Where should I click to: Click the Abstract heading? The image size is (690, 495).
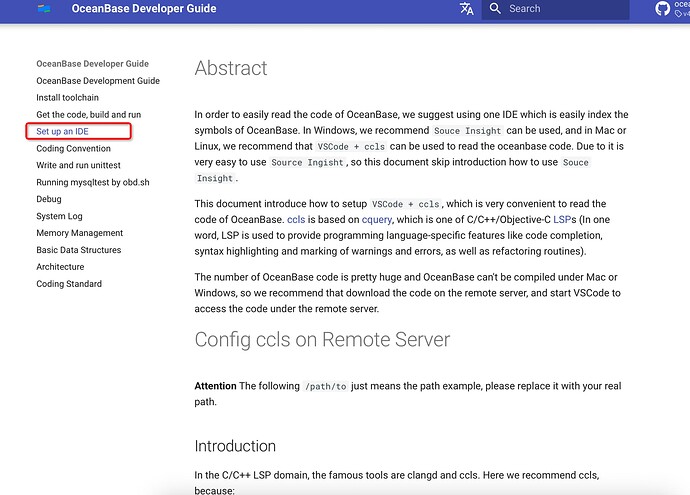coord(231,68)
